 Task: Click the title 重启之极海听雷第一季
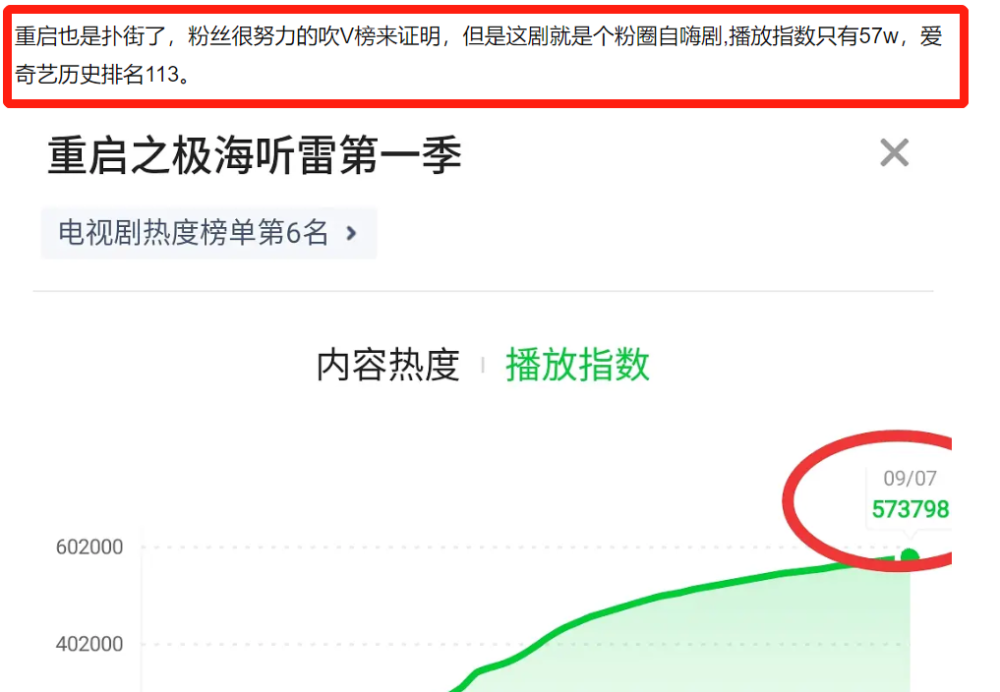pos(254,156)
